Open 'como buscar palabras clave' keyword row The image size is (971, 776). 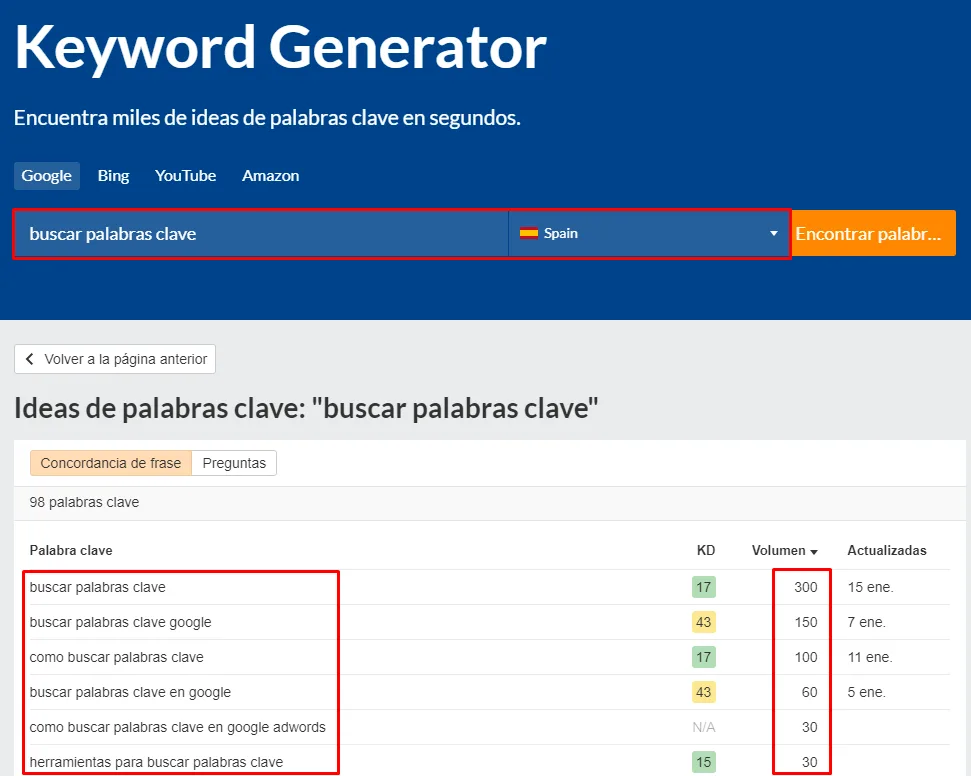[116, 657]
